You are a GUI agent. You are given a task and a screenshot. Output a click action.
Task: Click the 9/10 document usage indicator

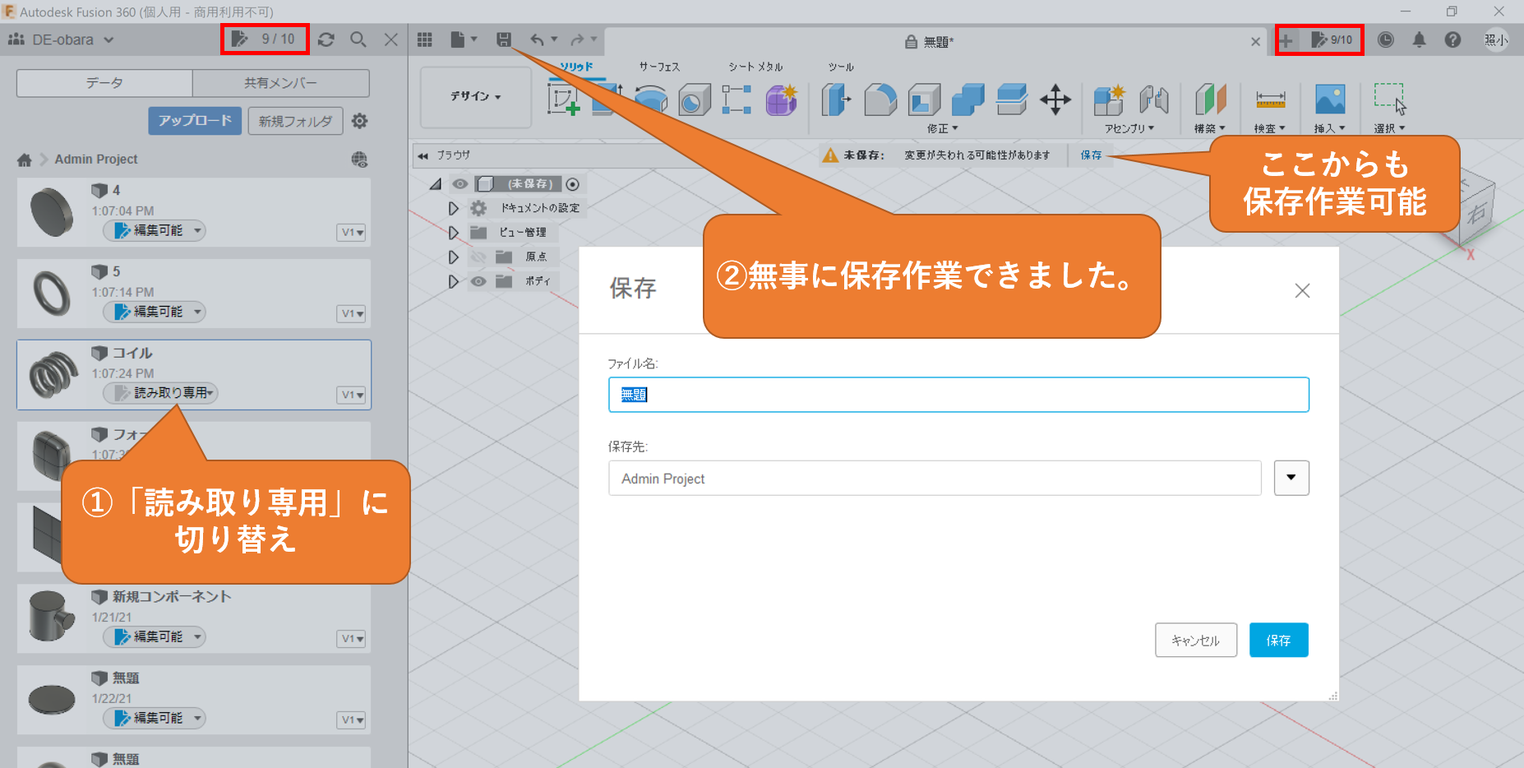click(265, 39)
